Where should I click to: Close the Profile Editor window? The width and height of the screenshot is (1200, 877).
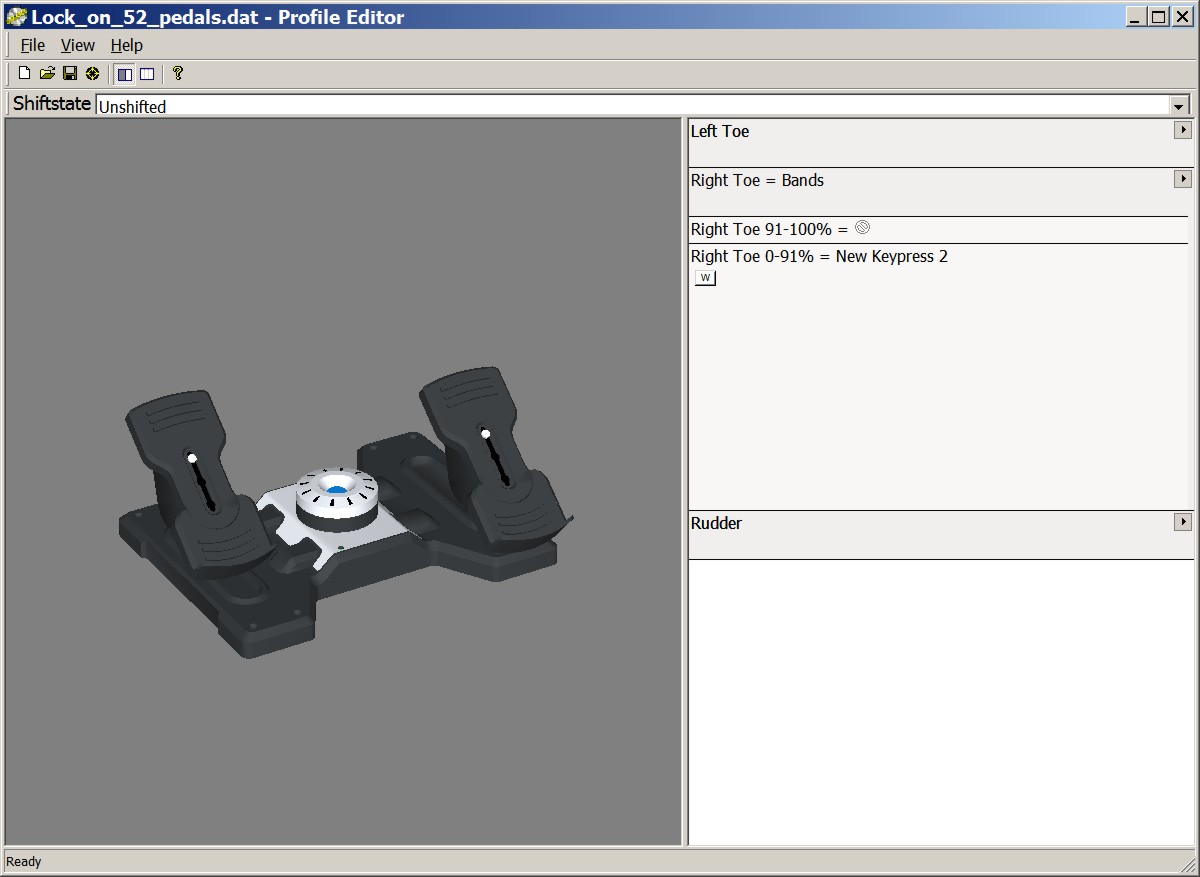1181,16
